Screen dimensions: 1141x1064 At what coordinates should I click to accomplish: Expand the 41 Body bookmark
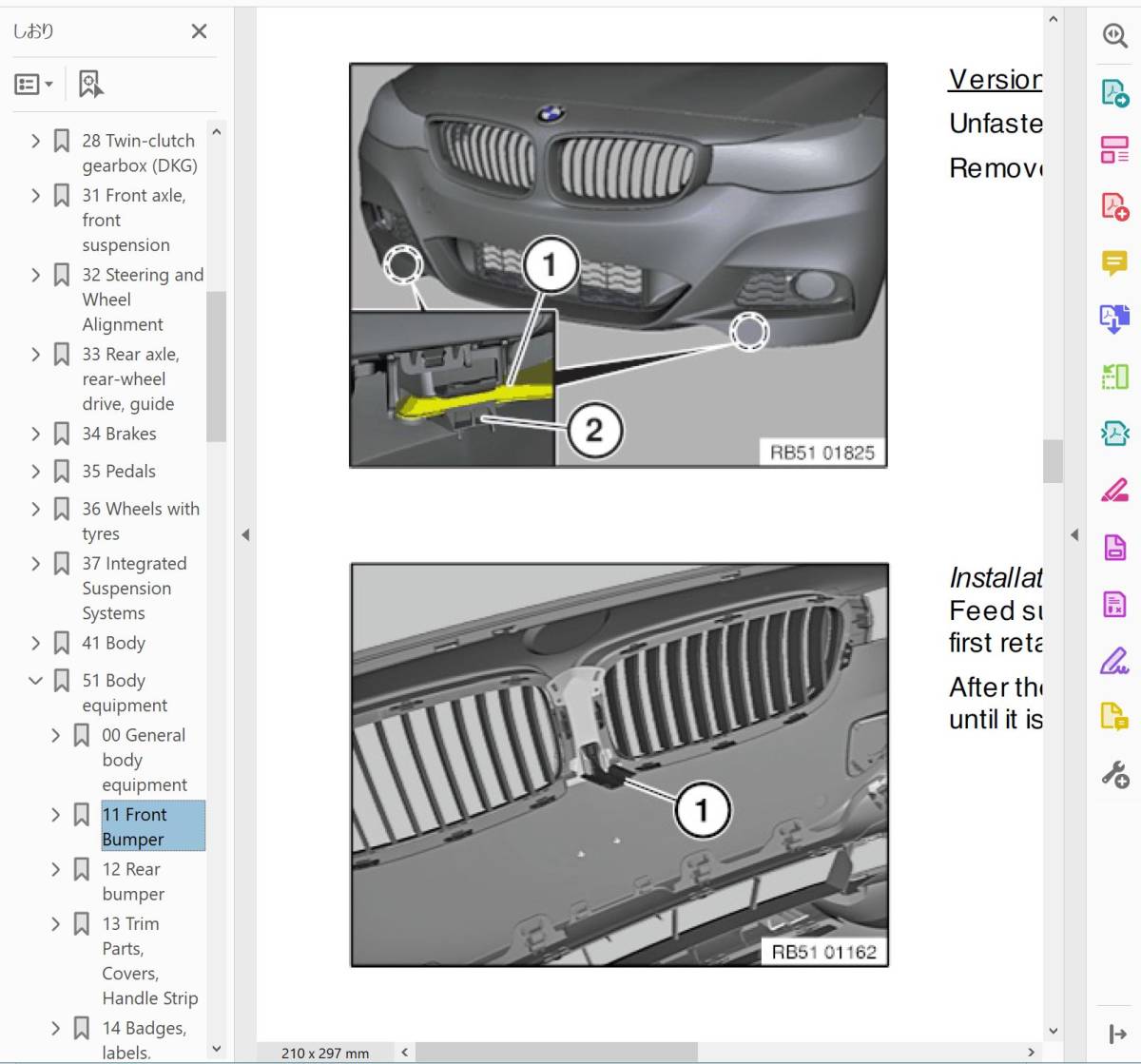click(35, 644)
